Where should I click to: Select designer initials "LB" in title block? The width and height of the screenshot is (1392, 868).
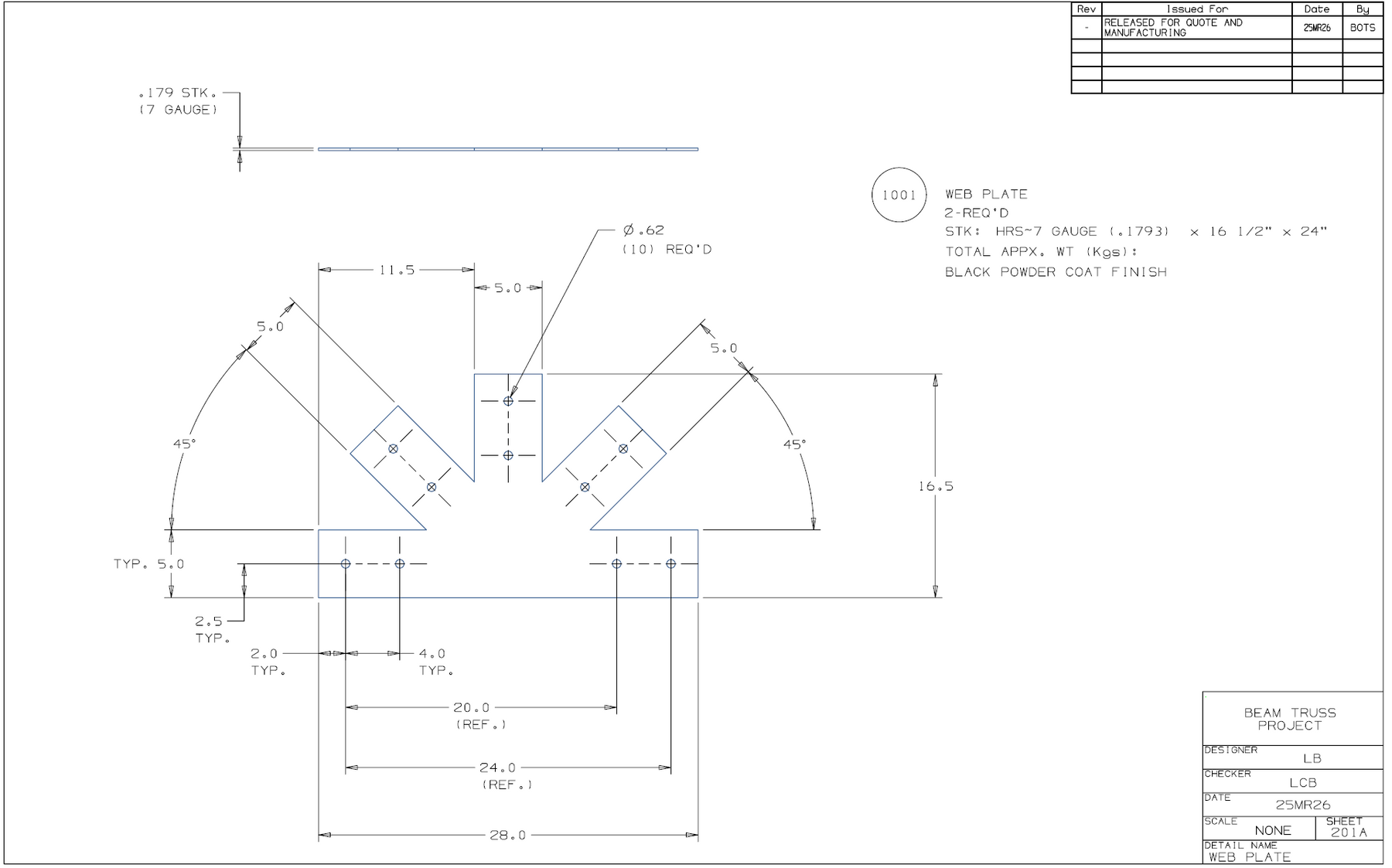pos(1312,759)
